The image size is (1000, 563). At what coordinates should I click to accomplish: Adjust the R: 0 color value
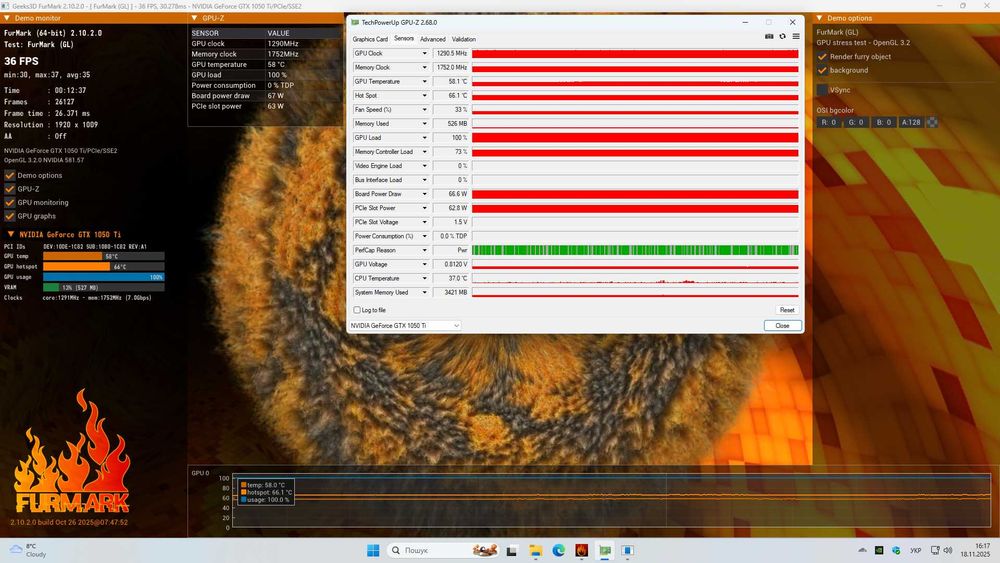tap(828, 122)
